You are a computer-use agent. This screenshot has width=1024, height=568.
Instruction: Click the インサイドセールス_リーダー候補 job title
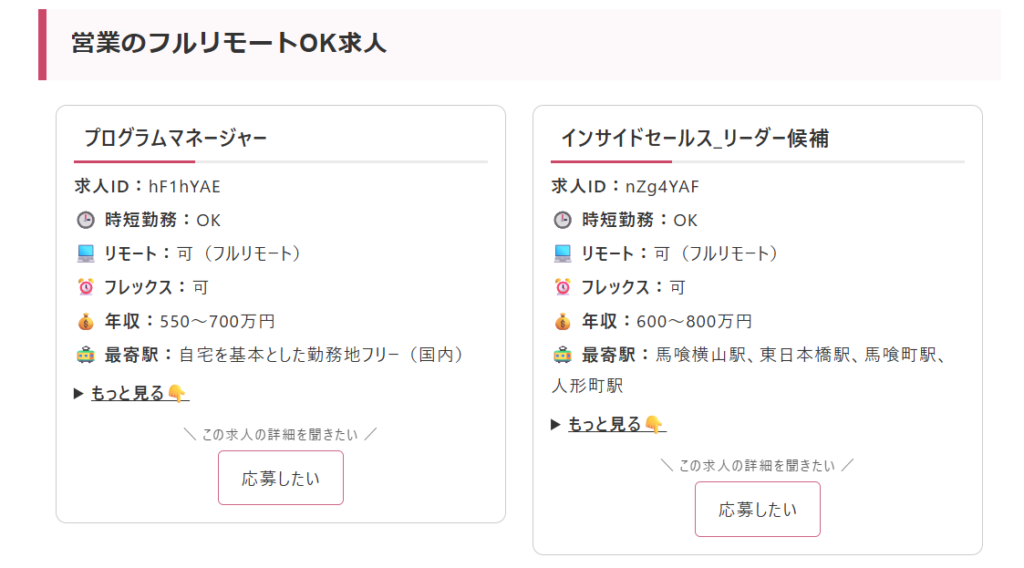point(694,138)
